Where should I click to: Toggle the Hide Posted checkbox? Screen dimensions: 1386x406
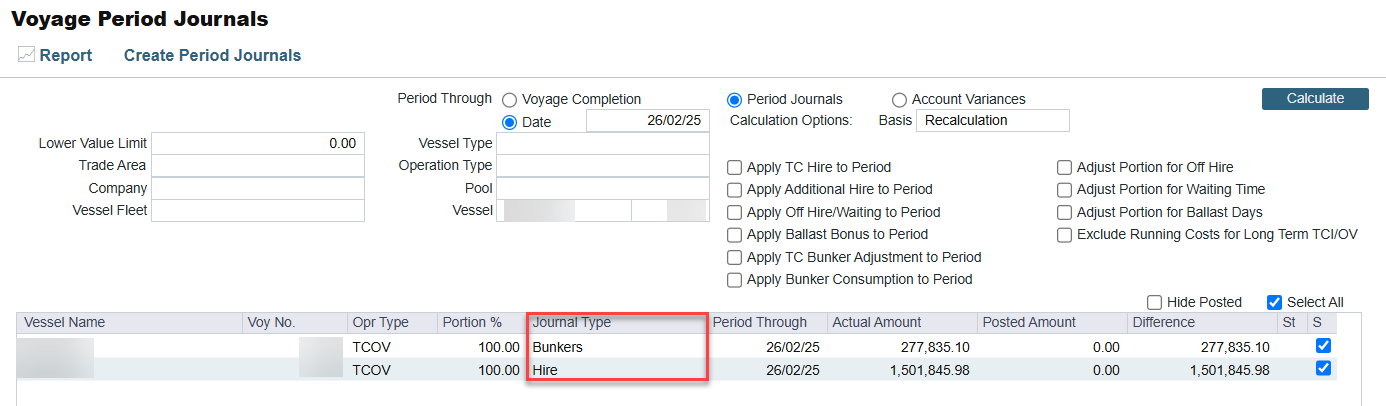1155,302
